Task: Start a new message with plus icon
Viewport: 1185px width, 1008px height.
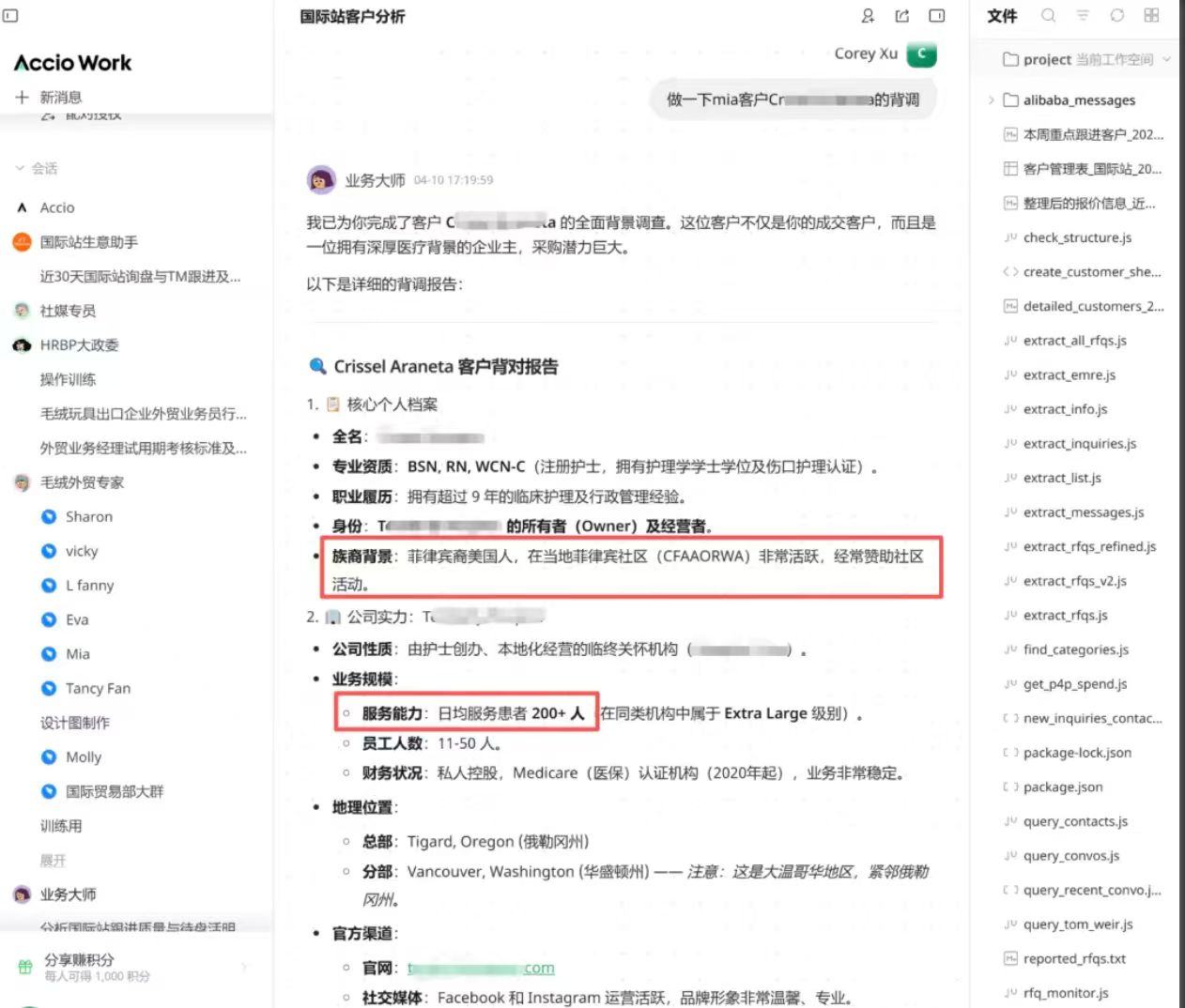Action: pos(23,97)
